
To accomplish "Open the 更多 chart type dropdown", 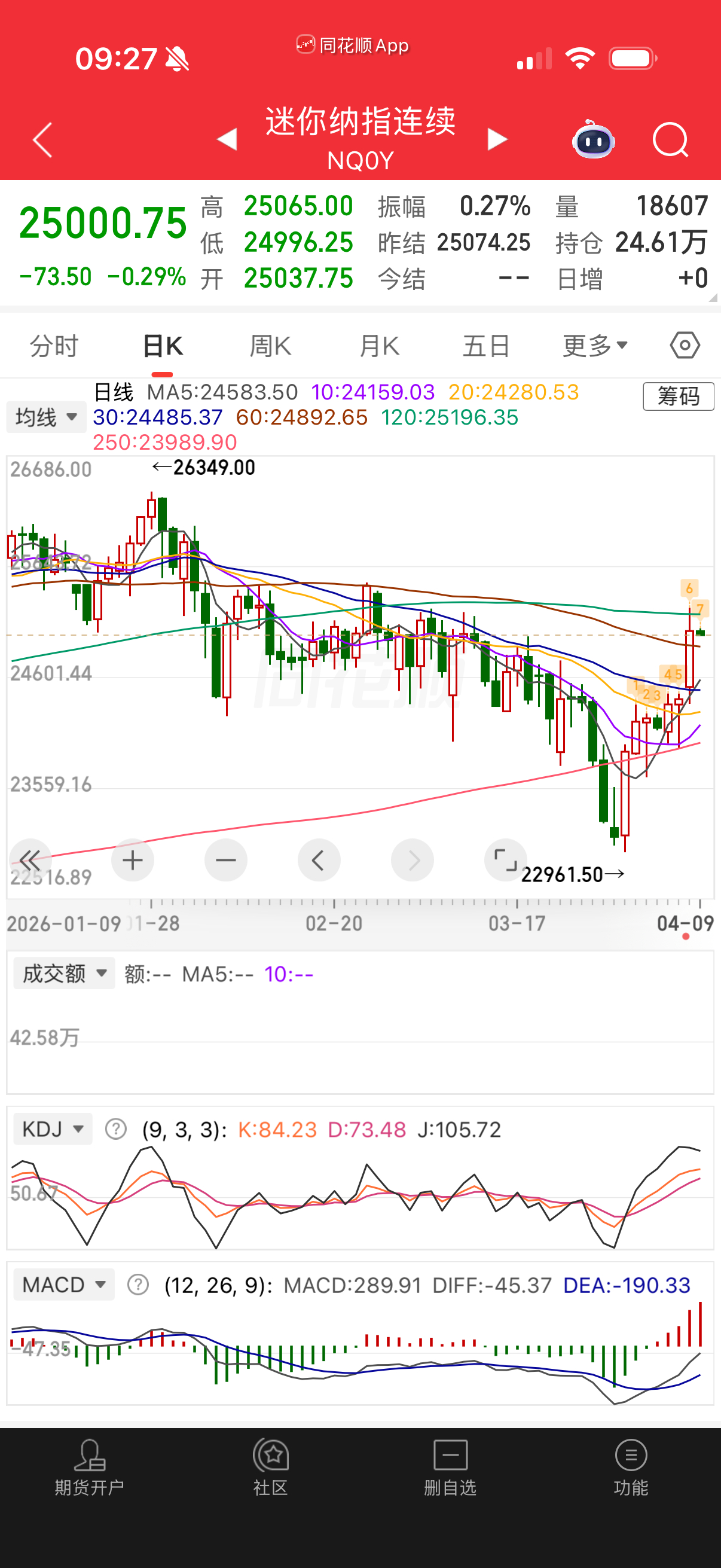I will click(x=594, y=344).
